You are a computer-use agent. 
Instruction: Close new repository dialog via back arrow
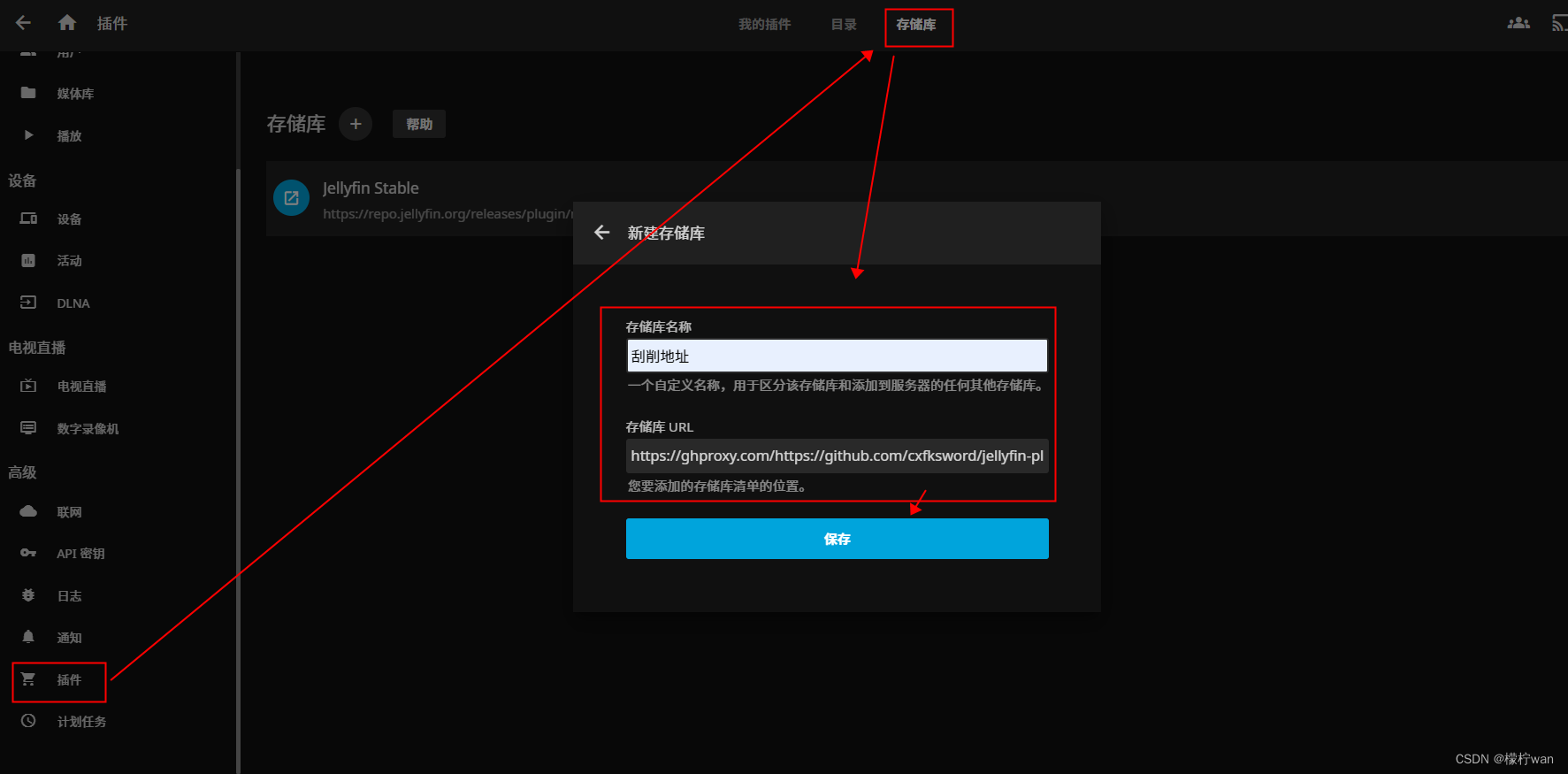pos(602,233)
